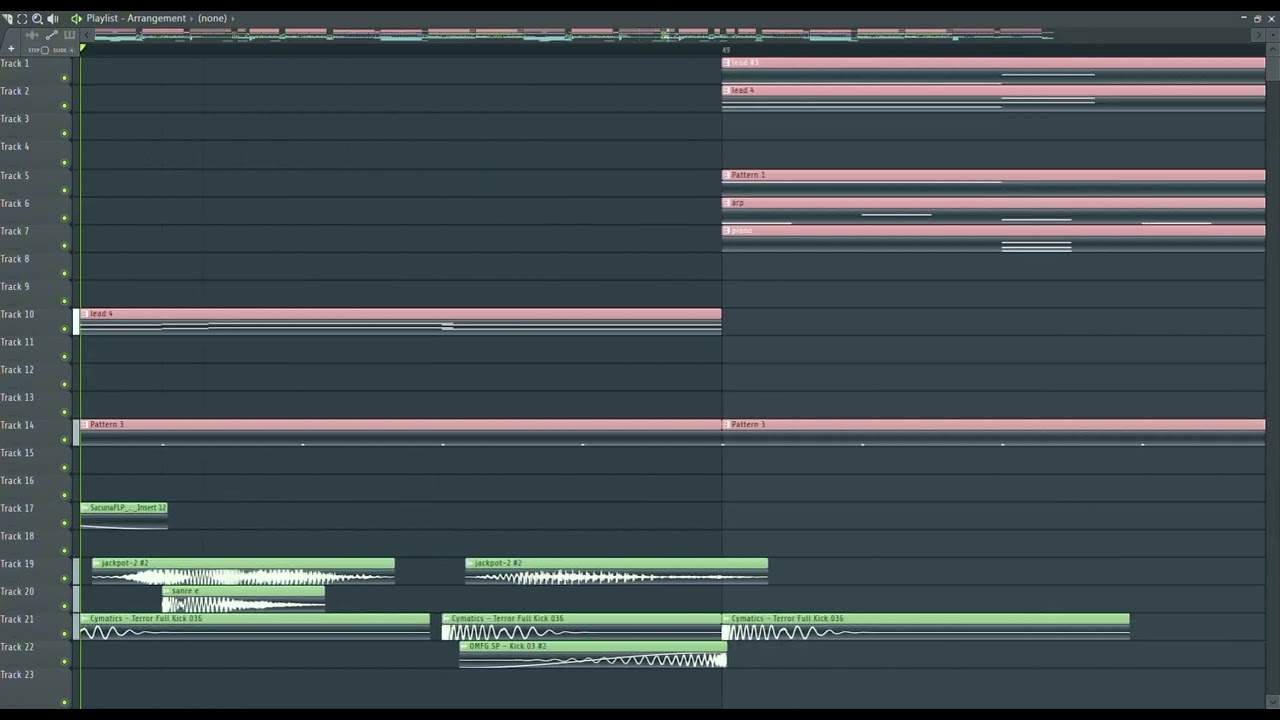
Task: Click the bar 49 marker on the timeline
Action: coord(726,50)
